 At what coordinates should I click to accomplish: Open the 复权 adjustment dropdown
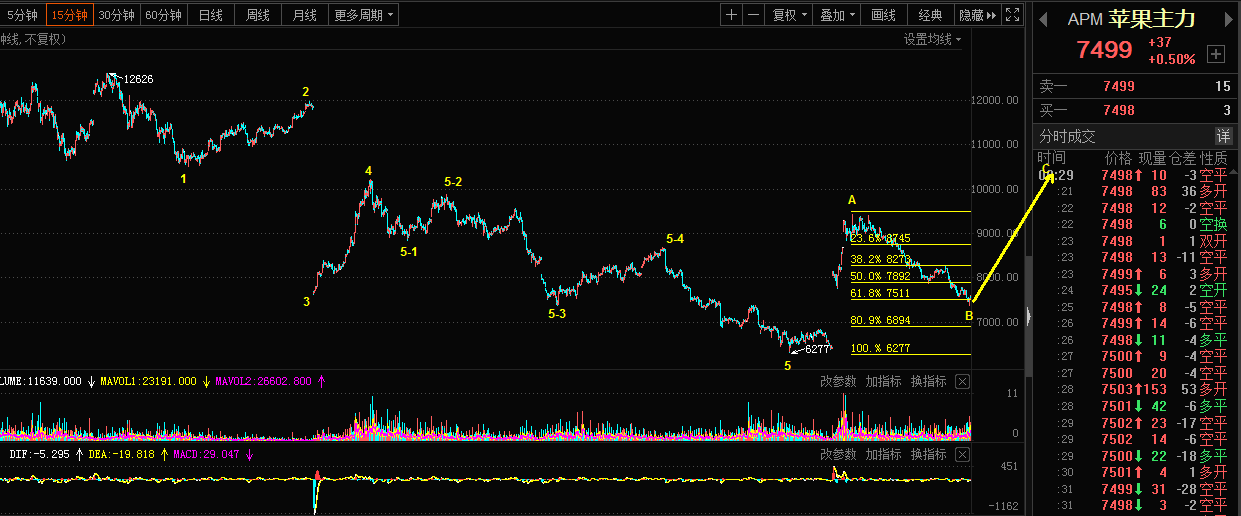click(x=790, y=15)
